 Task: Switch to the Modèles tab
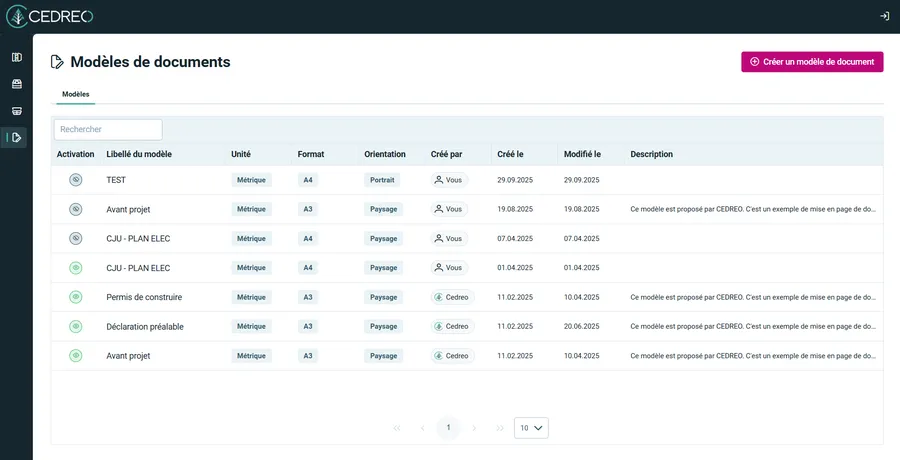(75, 94)
